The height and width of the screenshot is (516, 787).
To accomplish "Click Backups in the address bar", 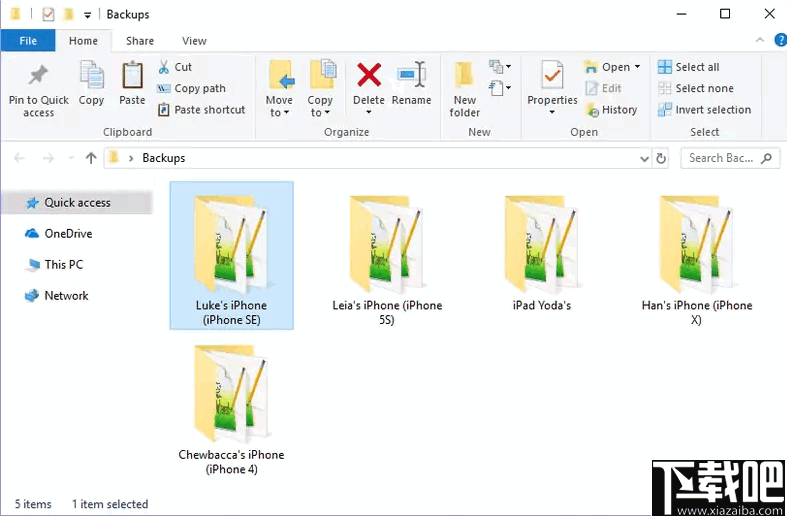I will (164, 158).
